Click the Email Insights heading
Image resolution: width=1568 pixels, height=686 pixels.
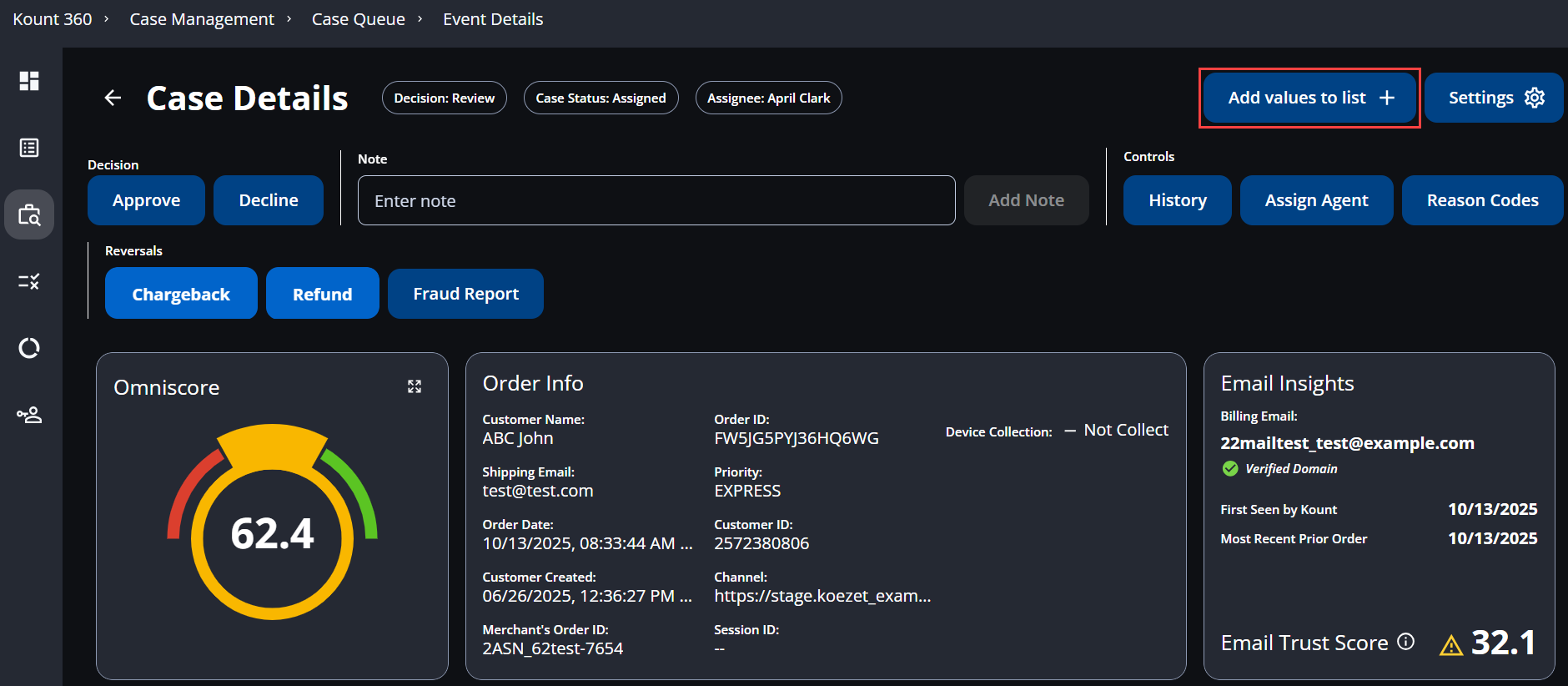(x=1287, y=383)
